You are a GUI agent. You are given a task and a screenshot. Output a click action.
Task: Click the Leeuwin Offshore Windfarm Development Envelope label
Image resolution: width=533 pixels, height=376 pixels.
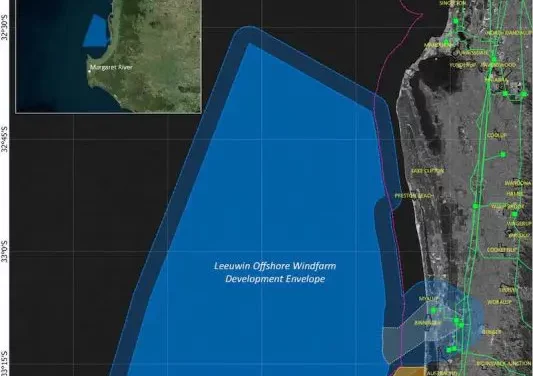pos(275,272)
